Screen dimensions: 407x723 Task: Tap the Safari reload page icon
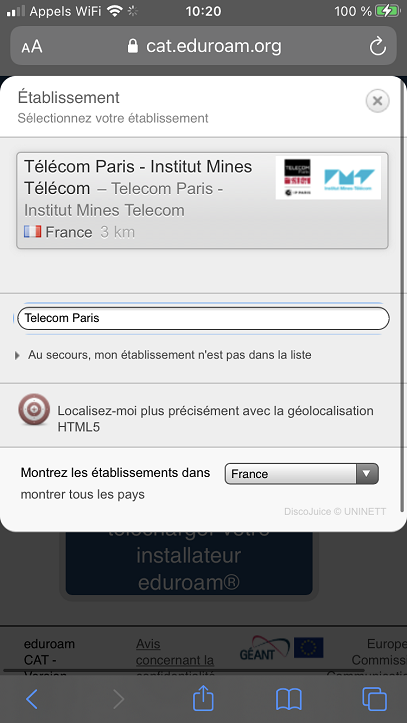point(378,46)
